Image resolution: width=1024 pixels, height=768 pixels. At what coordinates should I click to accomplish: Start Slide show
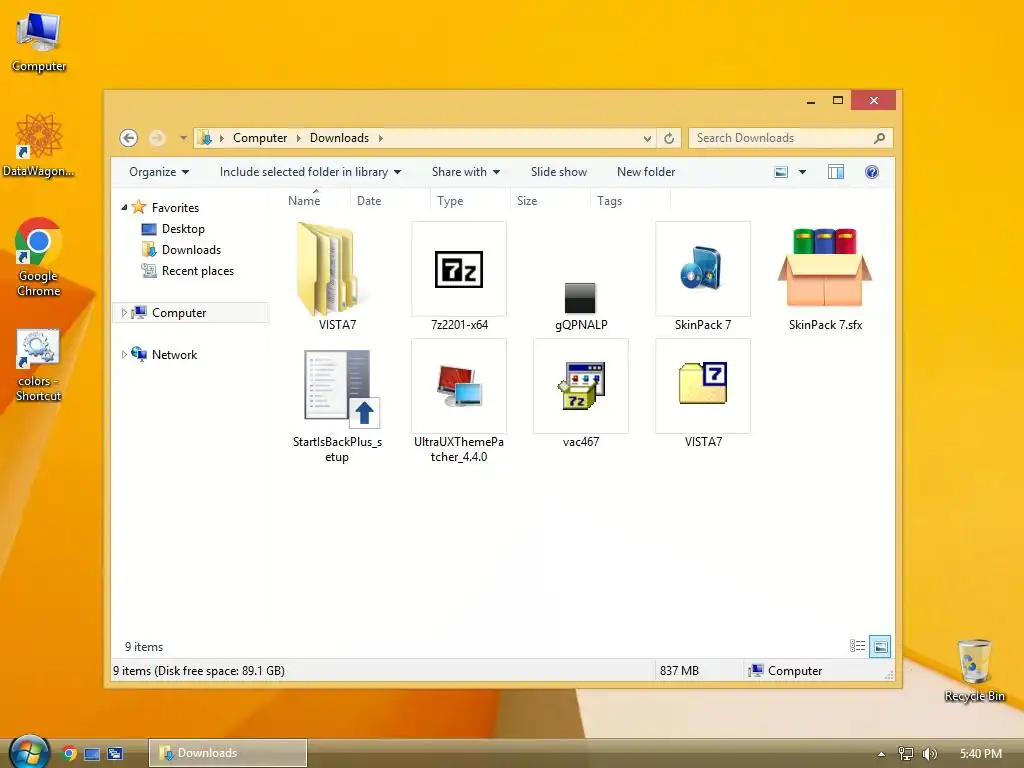[558, 172]
